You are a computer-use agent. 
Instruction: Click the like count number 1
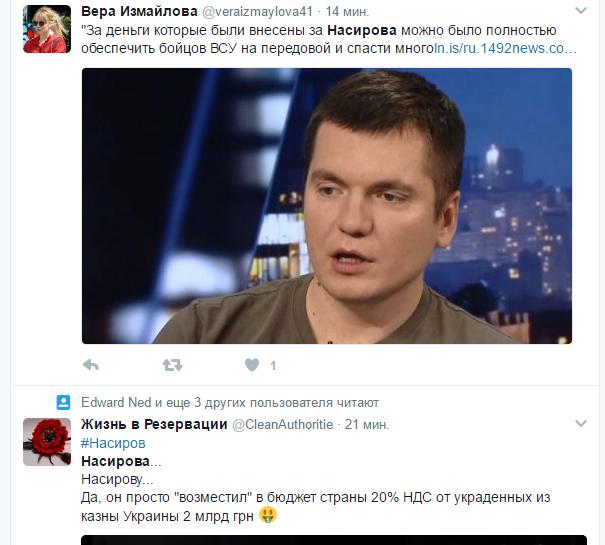pyautogui.click(x=273, y=366)
